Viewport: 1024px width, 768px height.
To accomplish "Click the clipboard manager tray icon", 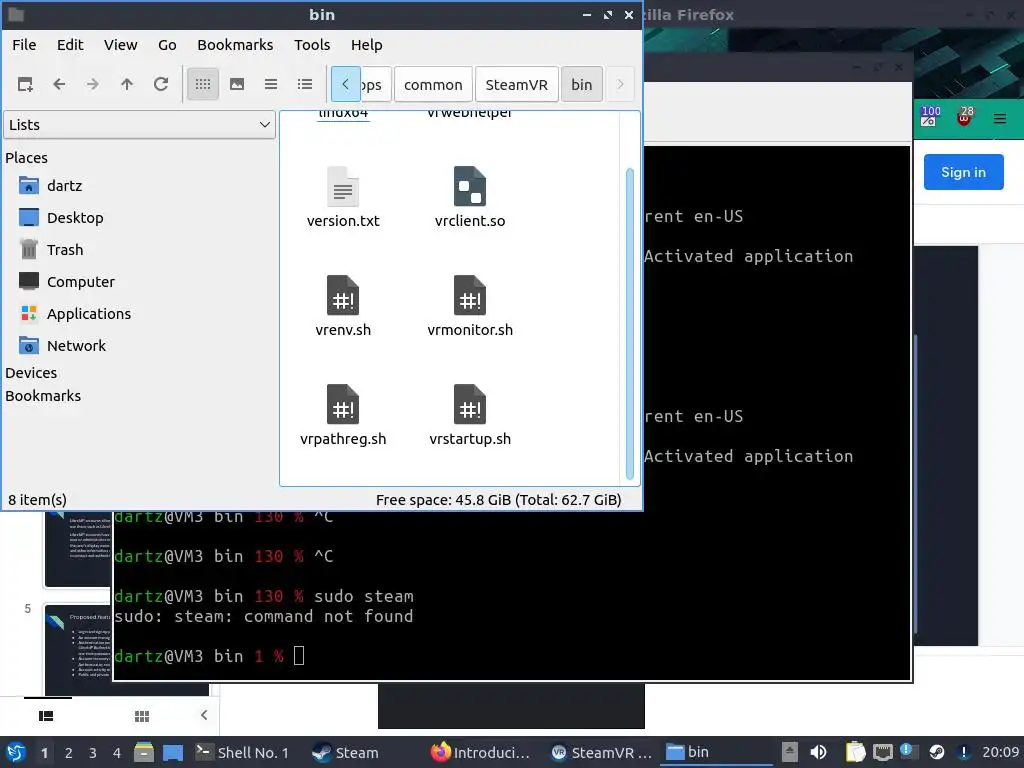I will (x=856, y=753).
